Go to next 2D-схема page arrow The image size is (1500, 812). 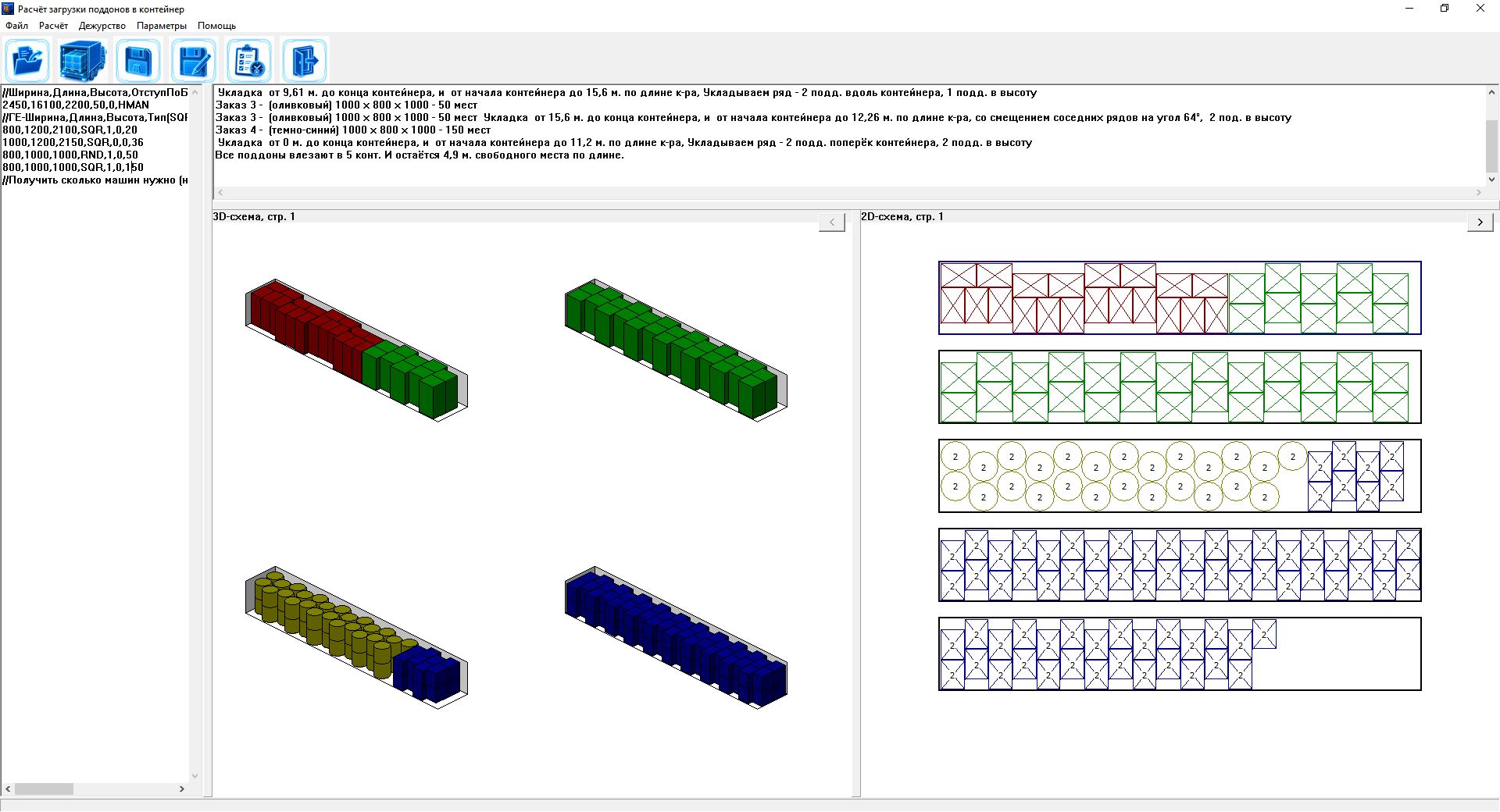pyautogui.click(x=1480, y=223)
